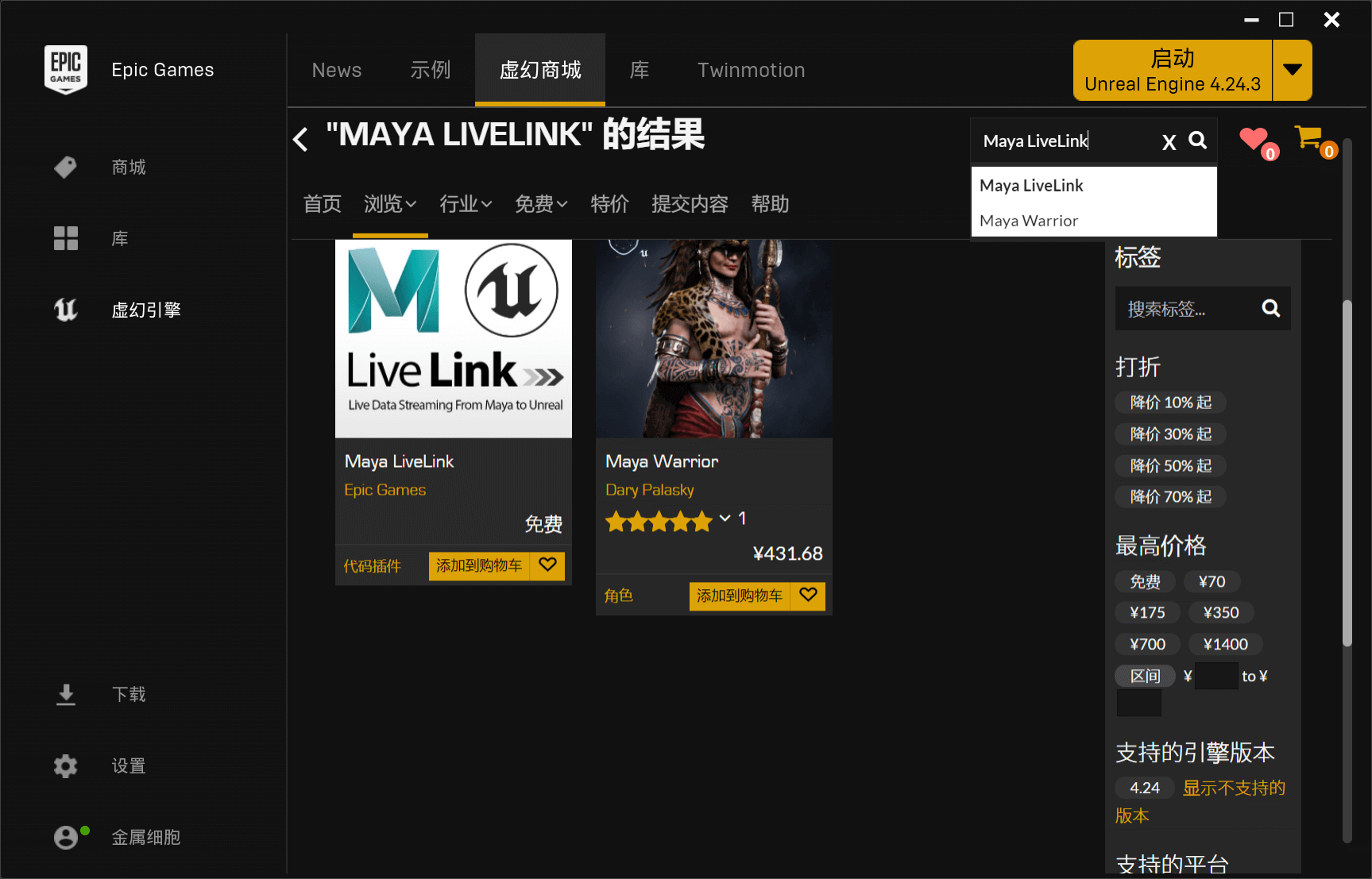The image size is (1372, 879).
Task: Open the 下载 downloads icon
Action: pos(66,695)
